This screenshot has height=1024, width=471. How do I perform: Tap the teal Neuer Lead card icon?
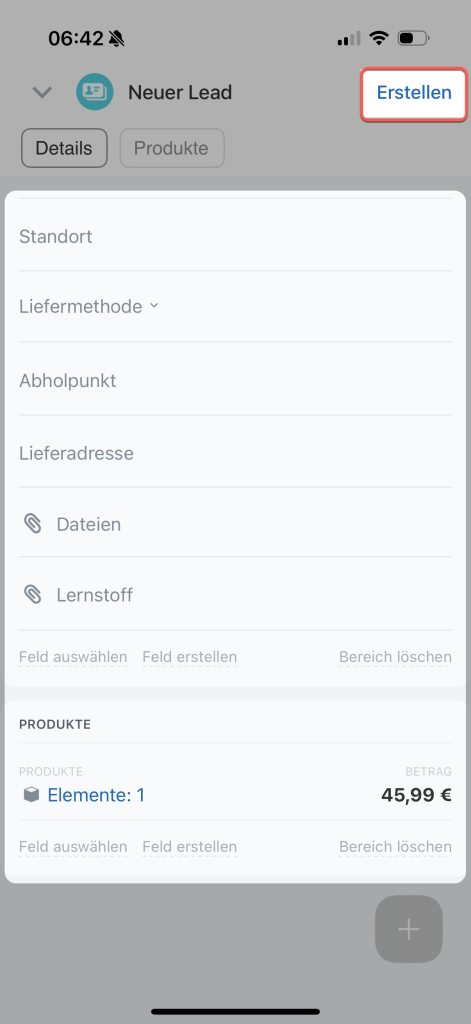pyautogui.click(x=95, y=92)
